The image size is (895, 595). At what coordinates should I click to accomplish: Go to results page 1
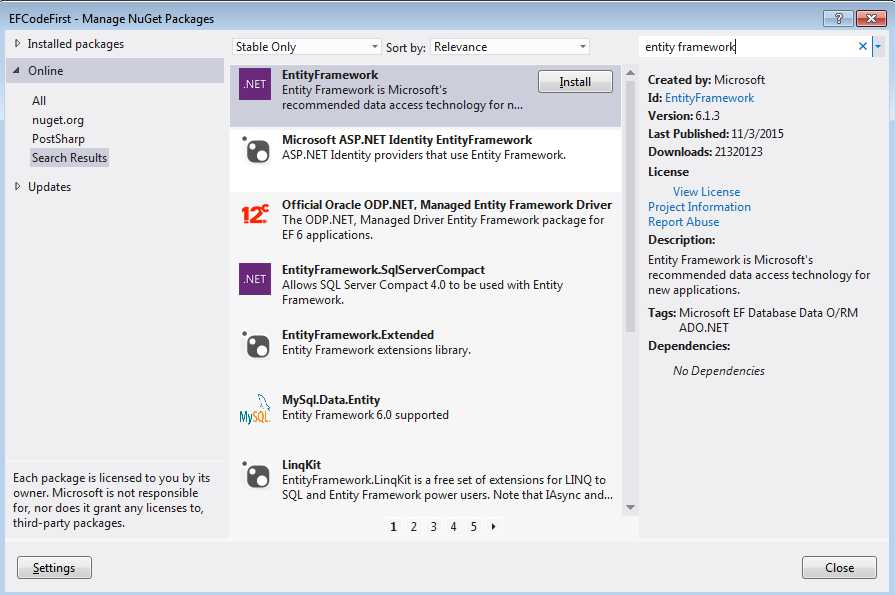click(393, 526)
